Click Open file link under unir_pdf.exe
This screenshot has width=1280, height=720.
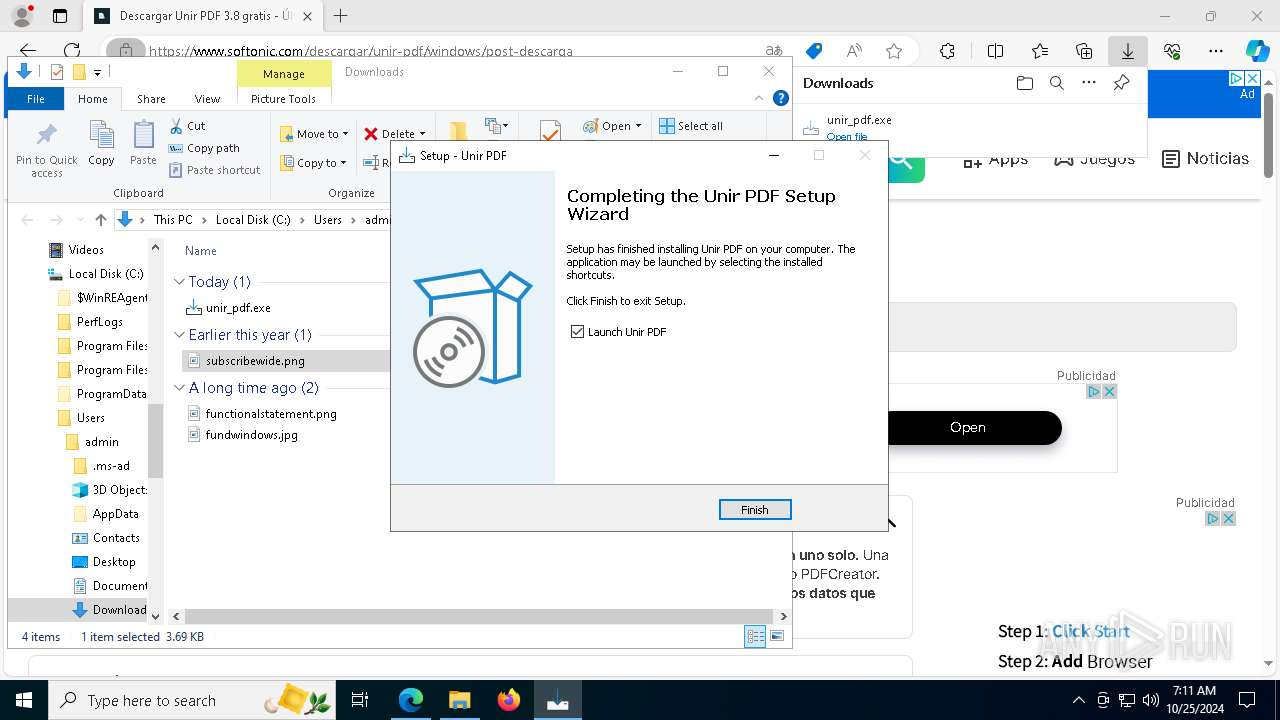[847, 137]
